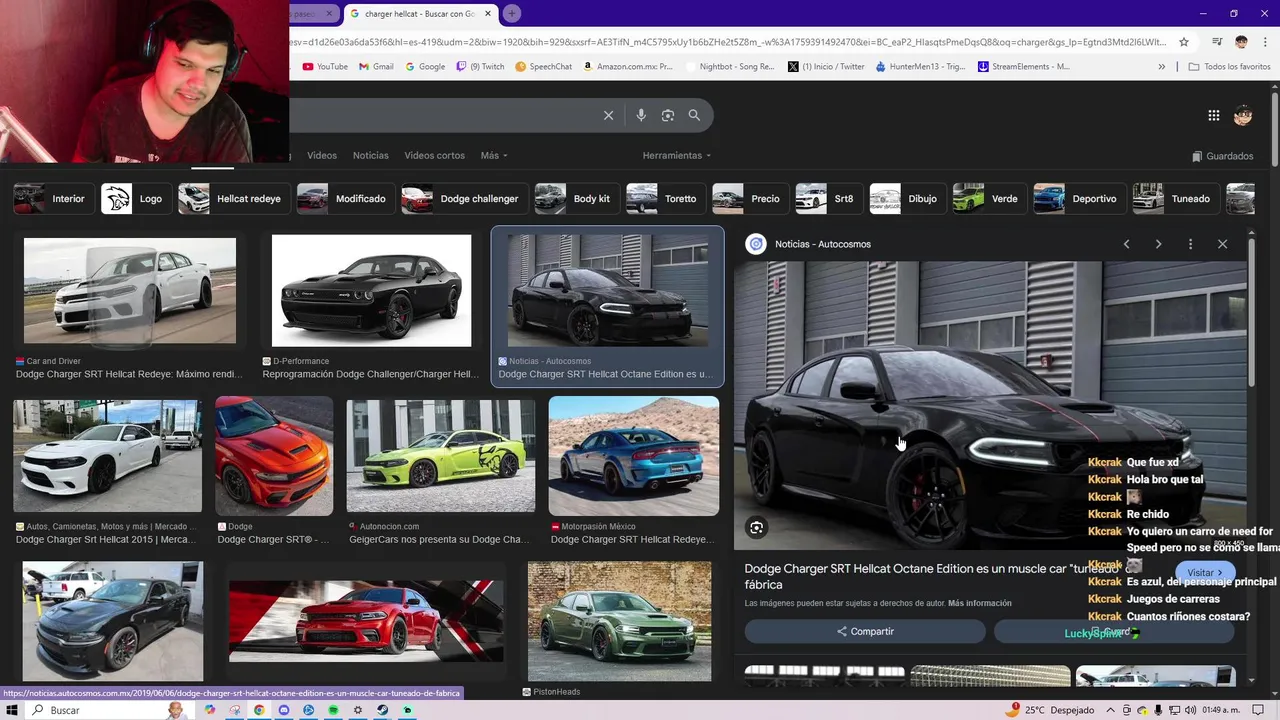Filter images by Interior chip

53,199
